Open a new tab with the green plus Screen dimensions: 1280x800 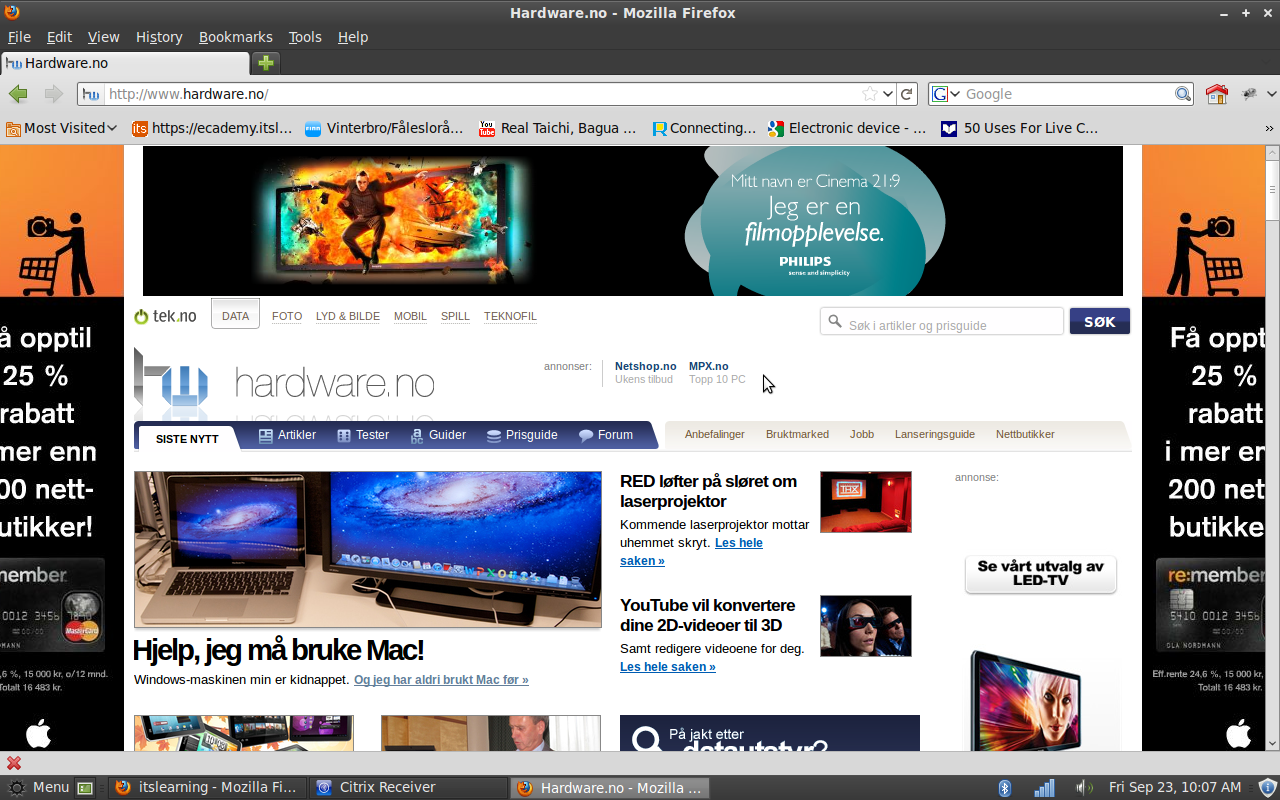click(x=265, y=63)
